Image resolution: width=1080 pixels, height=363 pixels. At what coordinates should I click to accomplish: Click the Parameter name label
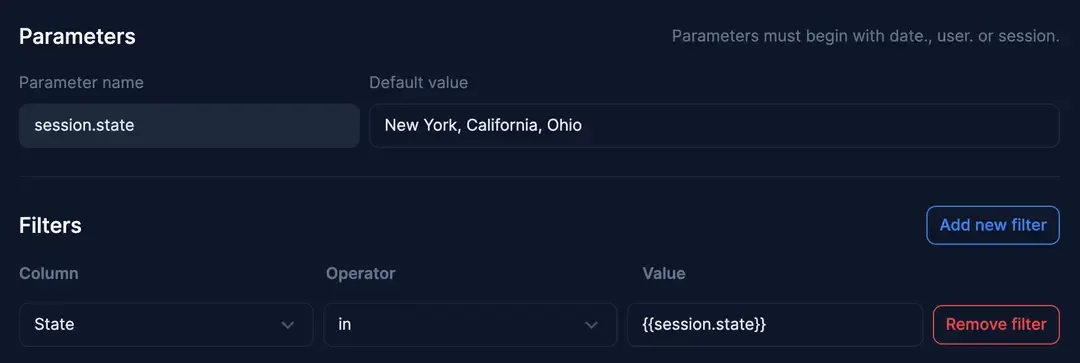click(81, 83)
